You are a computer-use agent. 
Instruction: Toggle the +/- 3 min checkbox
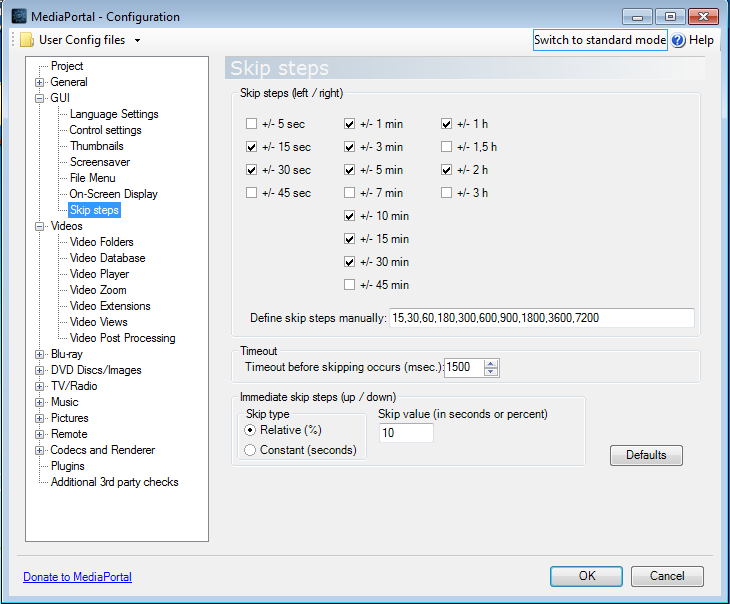click(349, 147)
